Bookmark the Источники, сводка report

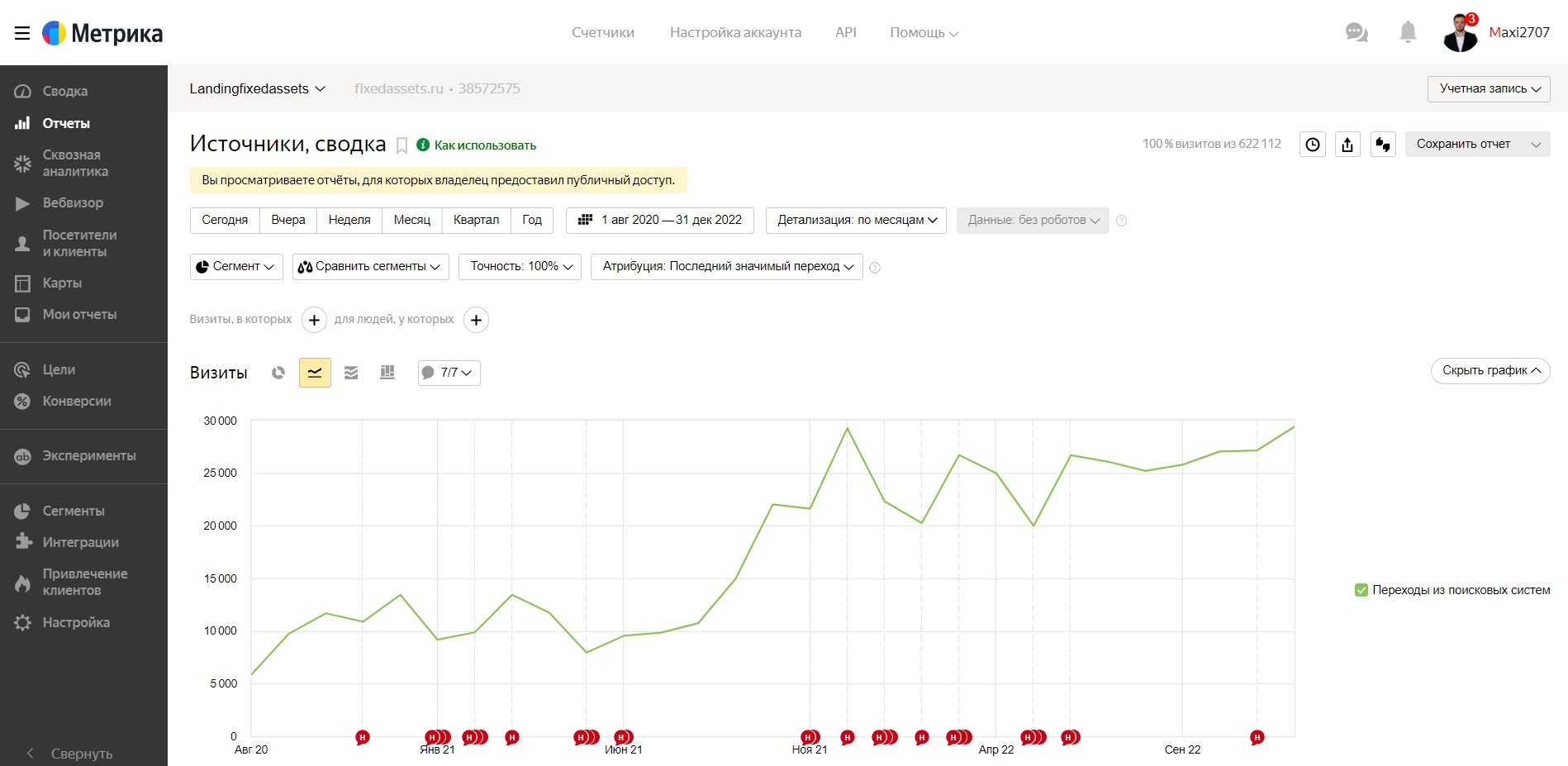(x=402, y=145)
